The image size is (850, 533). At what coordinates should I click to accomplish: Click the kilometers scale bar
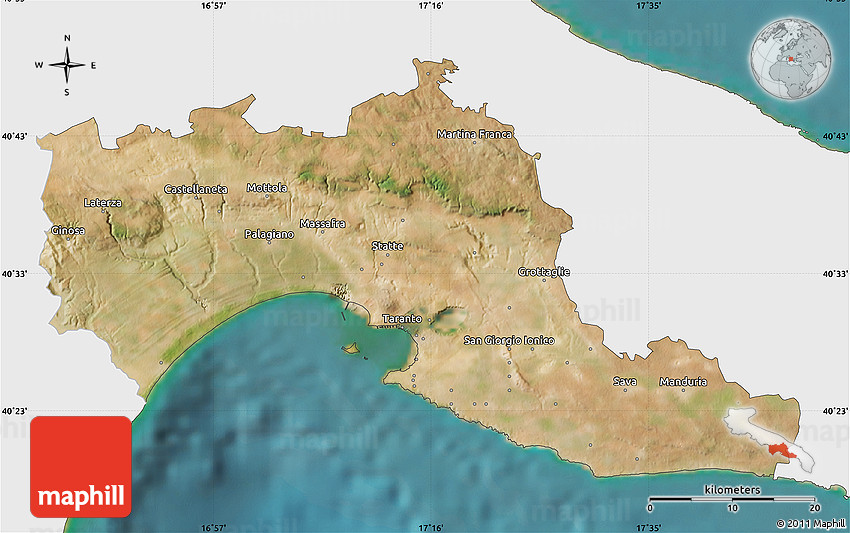[x=731, y=498]
